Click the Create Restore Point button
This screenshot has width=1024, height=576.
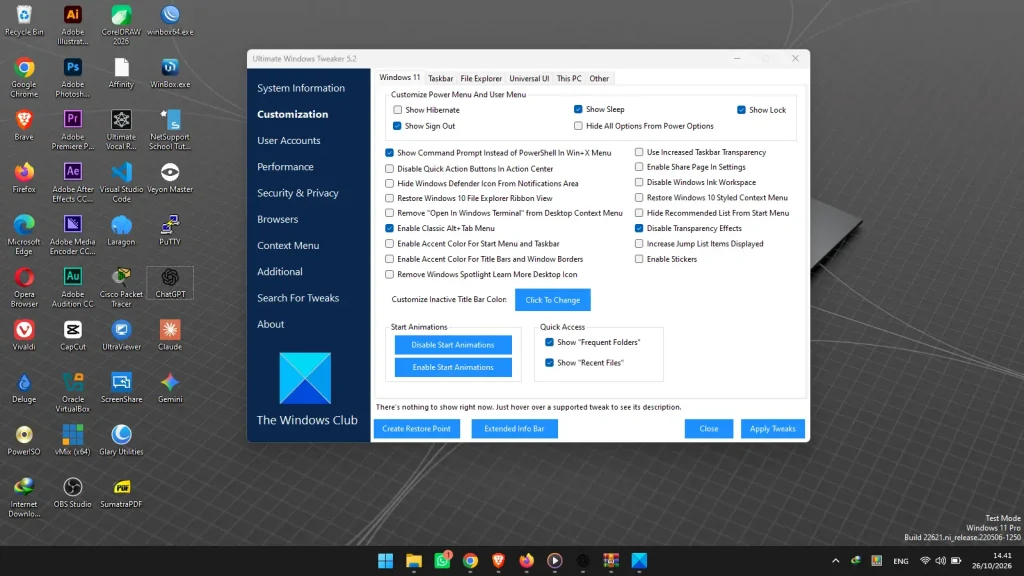(x=417, y=428)
